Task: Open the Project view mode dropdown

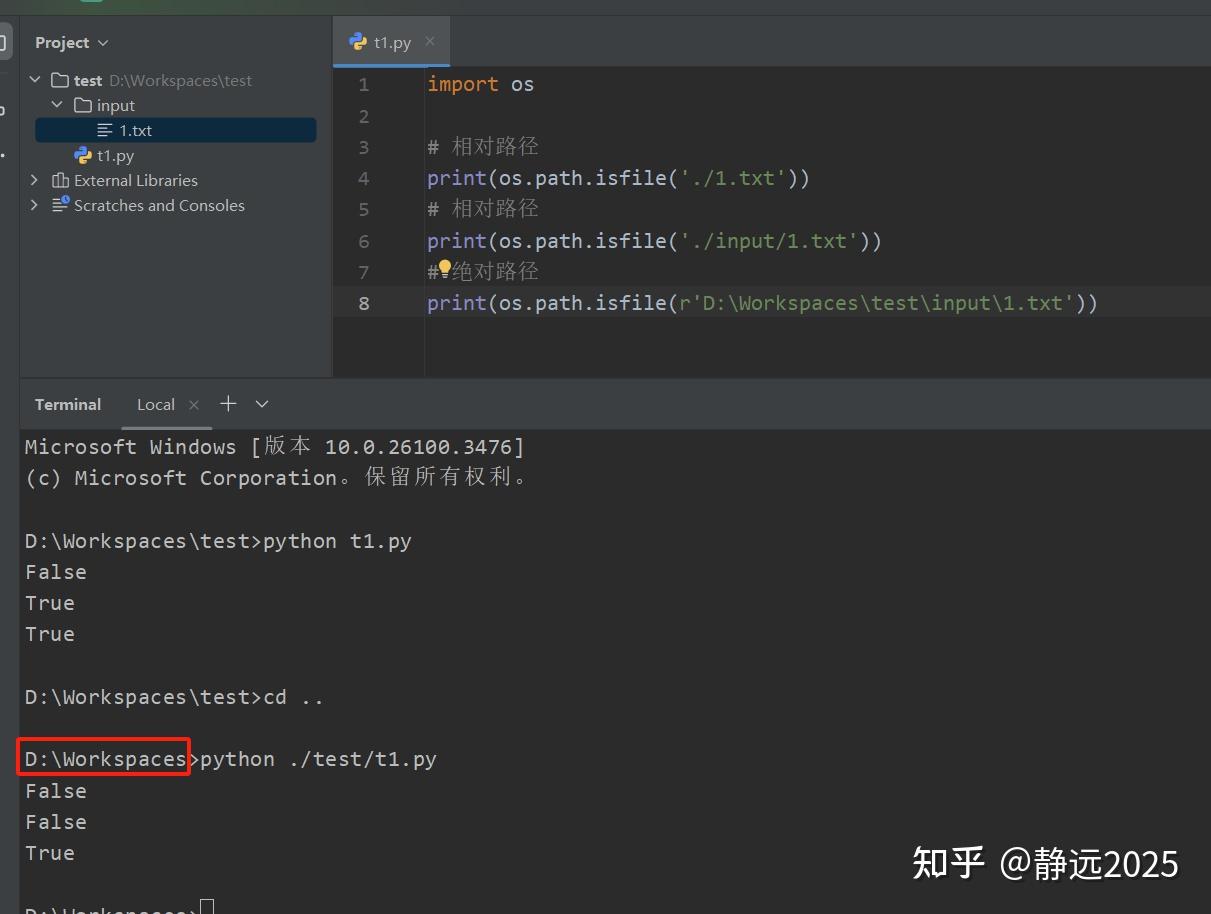Action: point(103,42)
